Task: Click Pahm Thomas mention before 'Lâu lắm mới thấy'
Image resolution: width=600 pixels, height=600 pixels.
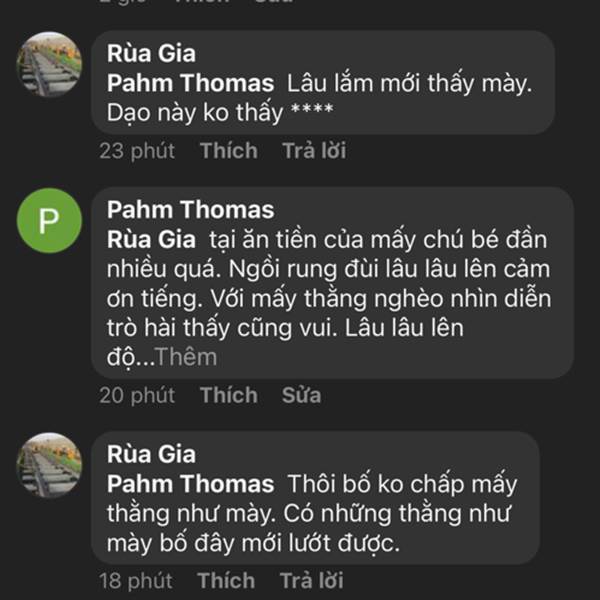Action: coord(190,83)
